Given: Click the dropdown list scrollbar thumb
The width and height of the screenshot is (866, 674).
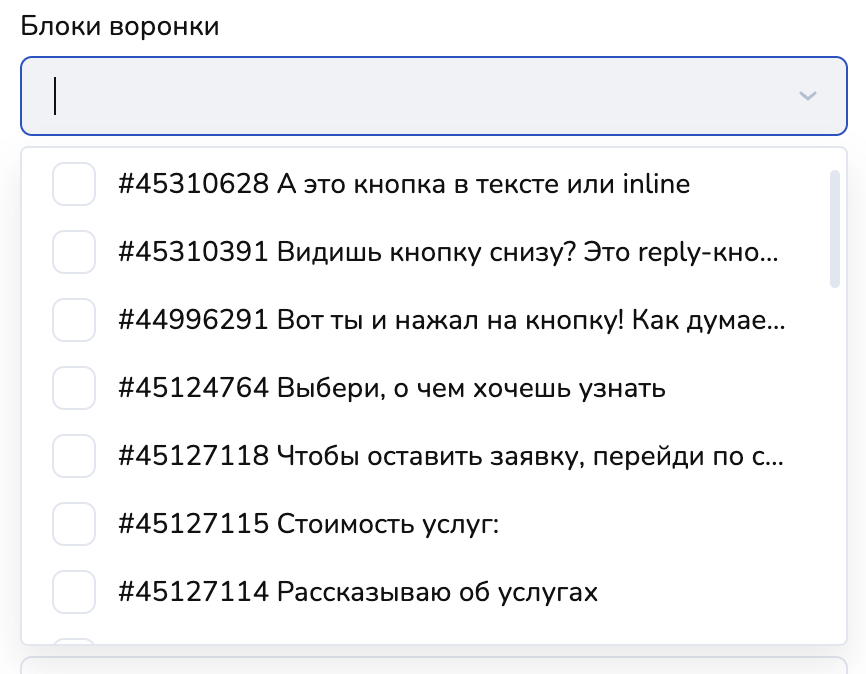Looking at the screenshot, I should click(x=835, y=229).
